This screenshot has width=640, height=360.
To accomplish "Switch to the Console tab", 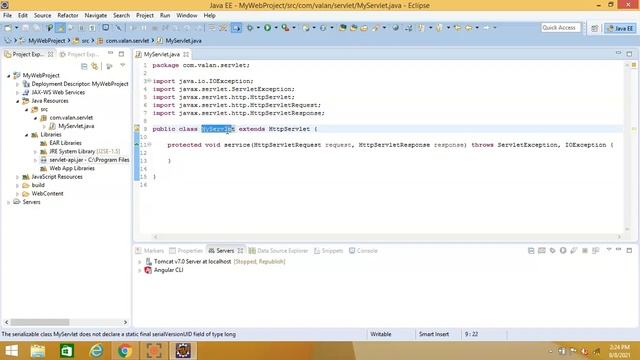I will pyautogui.click(x=363, y=251).
